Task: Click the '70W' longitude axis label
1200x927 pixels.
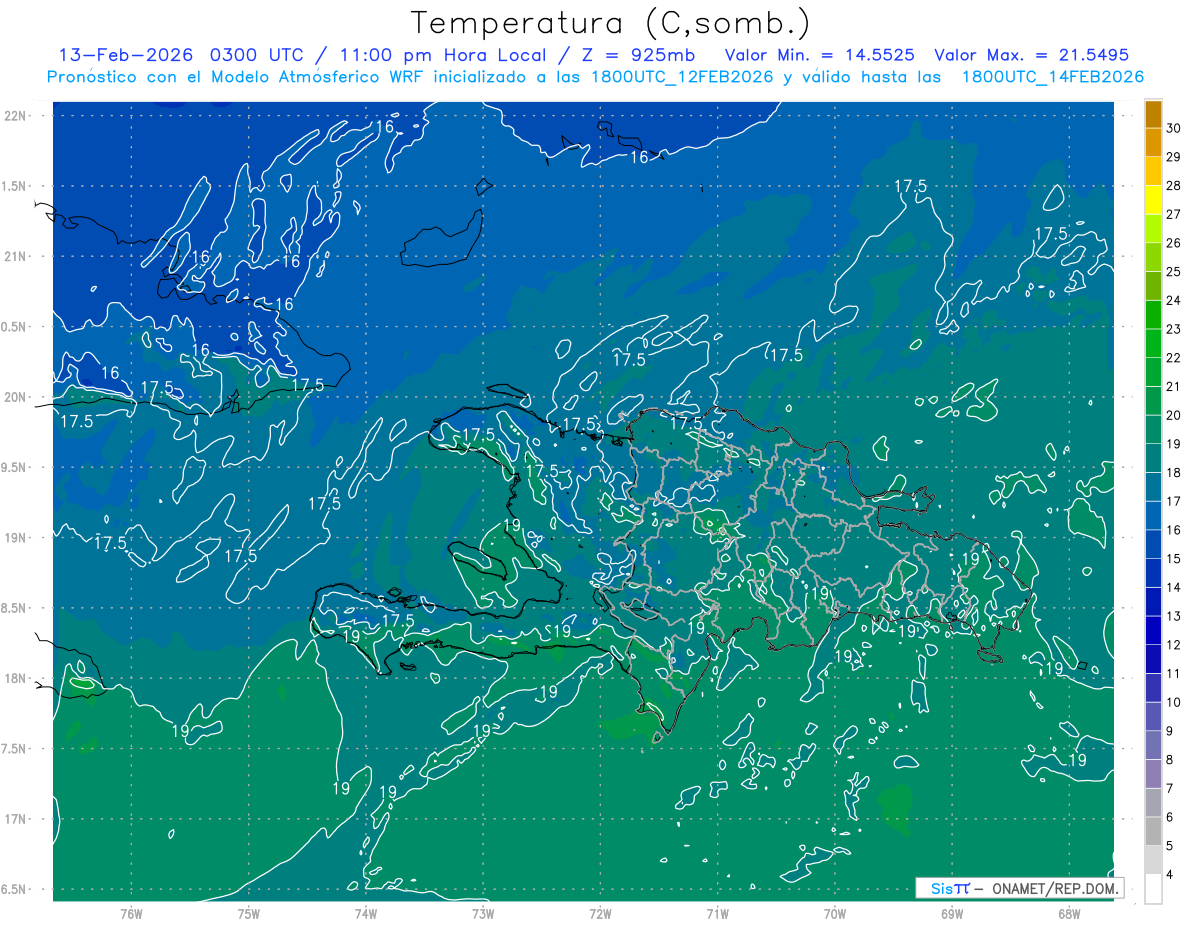Action: (835, 914)
